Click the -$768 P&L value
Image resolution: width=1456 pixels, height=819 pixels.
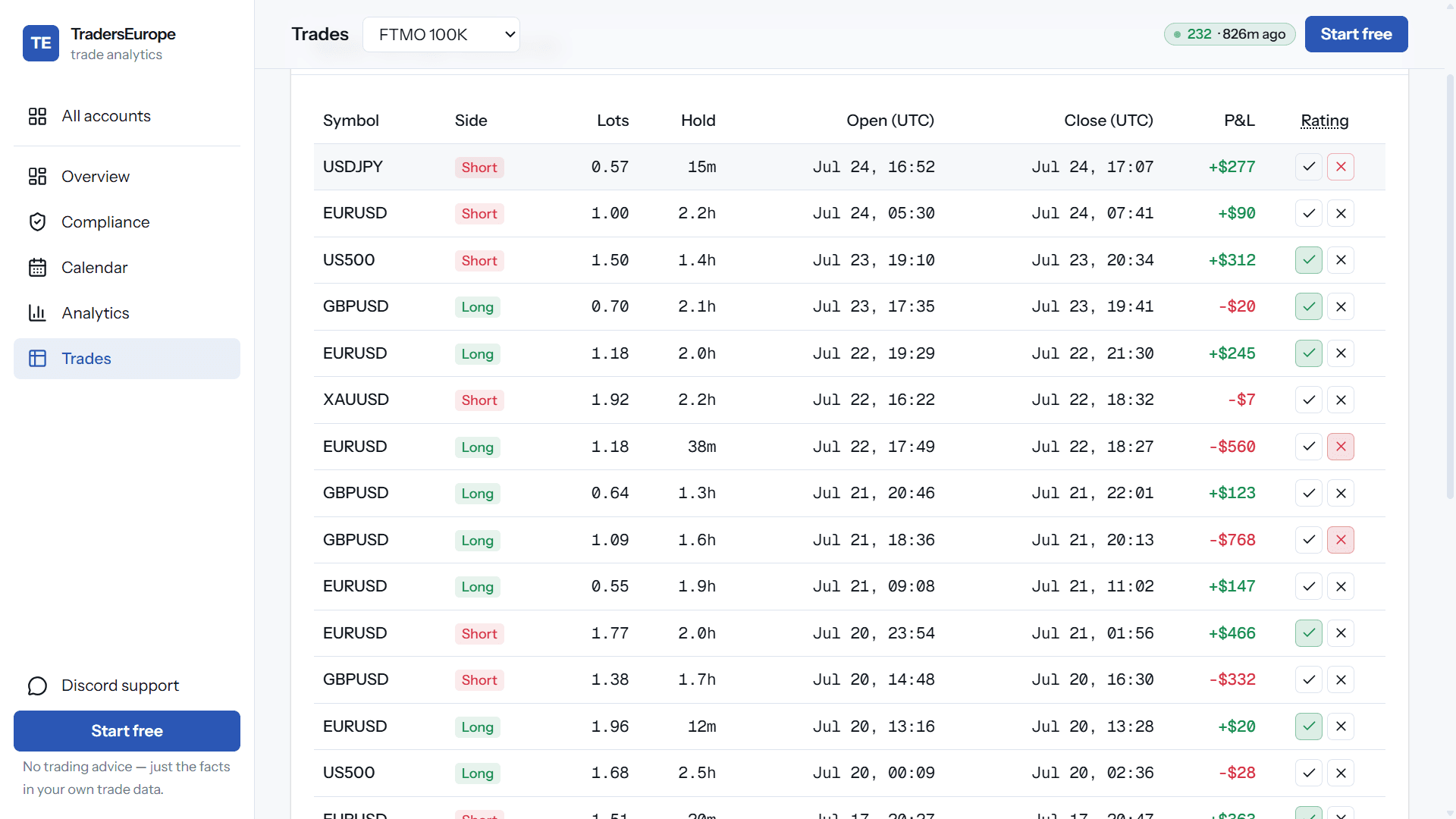click(1232, 540)
